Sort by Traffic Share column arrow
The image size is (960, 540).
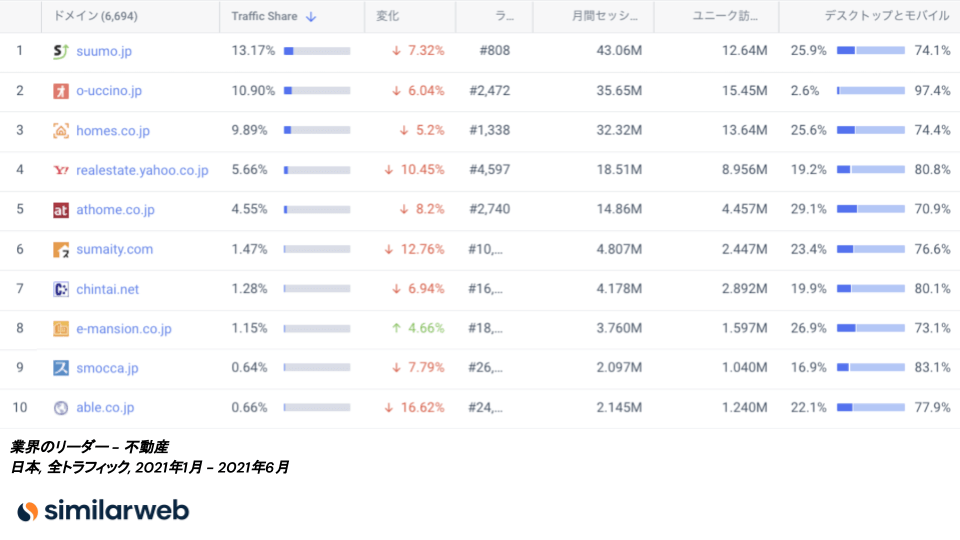click(x=311, y=17)
